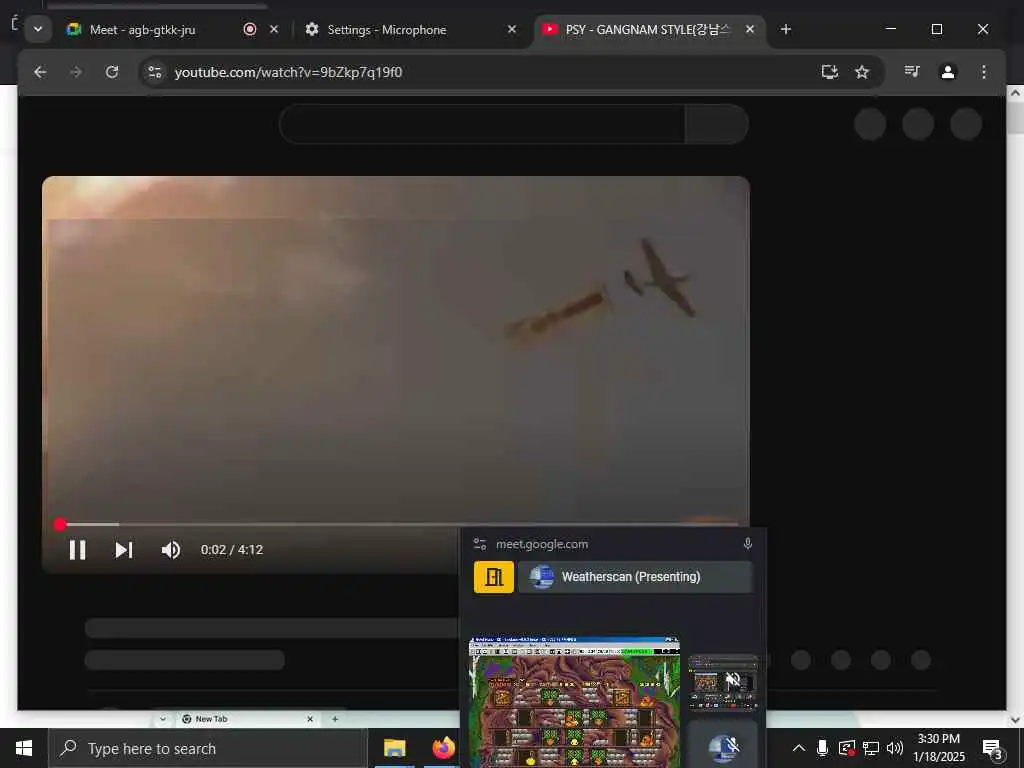
Task: Open a new Chrome tab
Action: [x=786, y=29]
